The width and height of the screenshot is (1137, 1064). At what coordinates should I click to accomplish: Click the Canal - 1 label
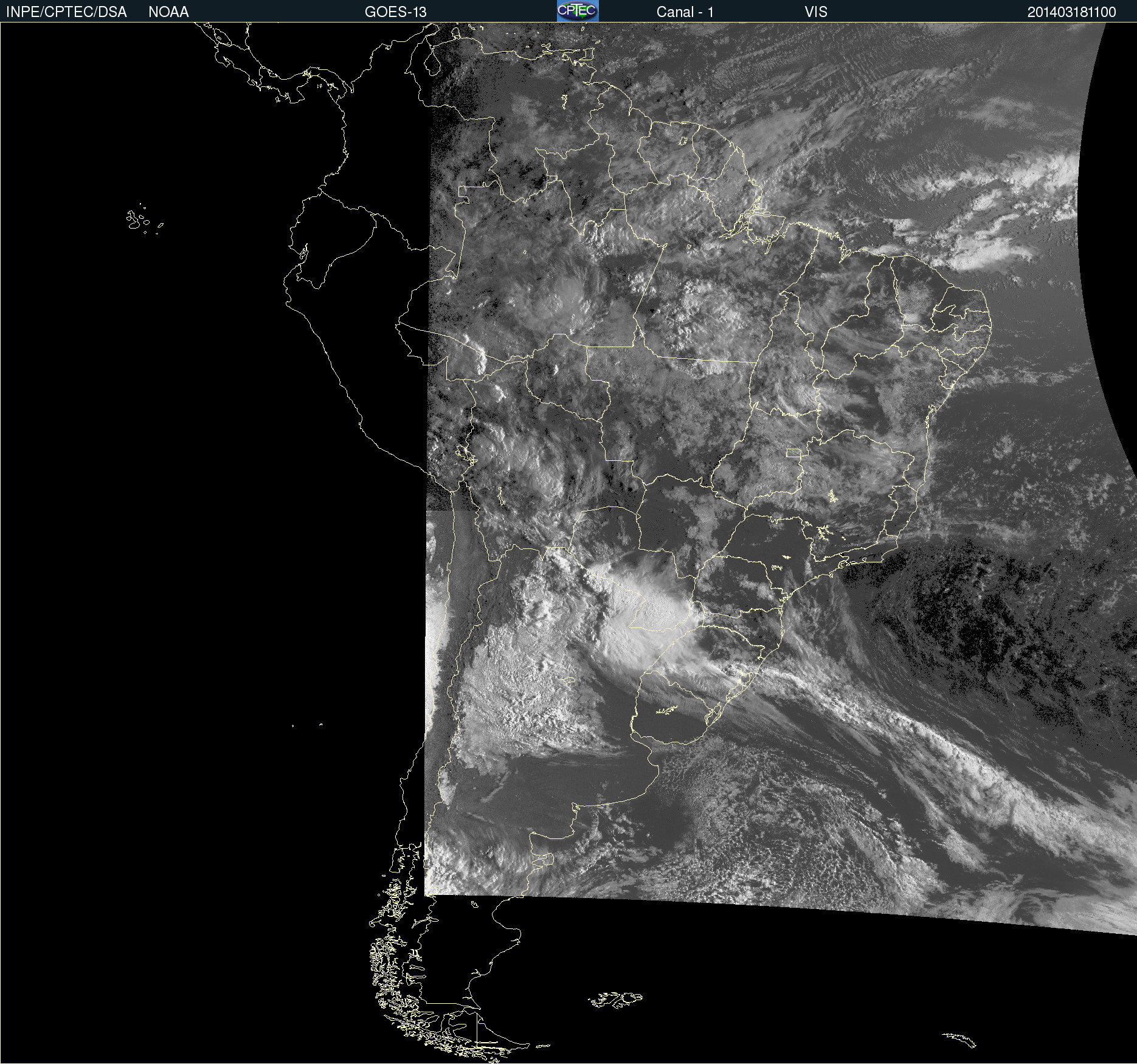(685, 12)
